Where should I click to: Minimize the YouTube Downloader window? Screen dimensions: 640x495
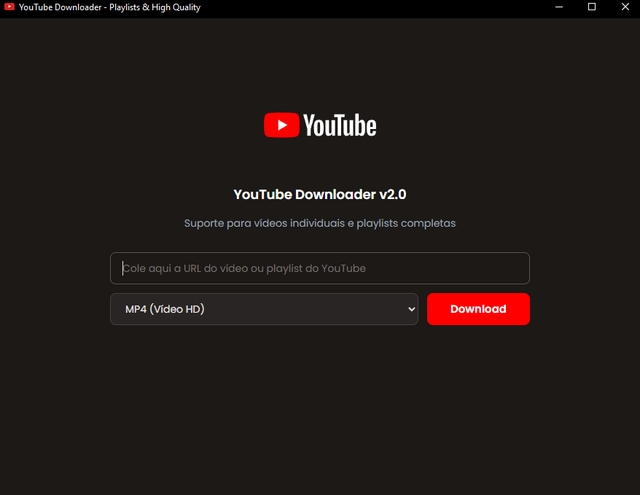tap(559, 7)
